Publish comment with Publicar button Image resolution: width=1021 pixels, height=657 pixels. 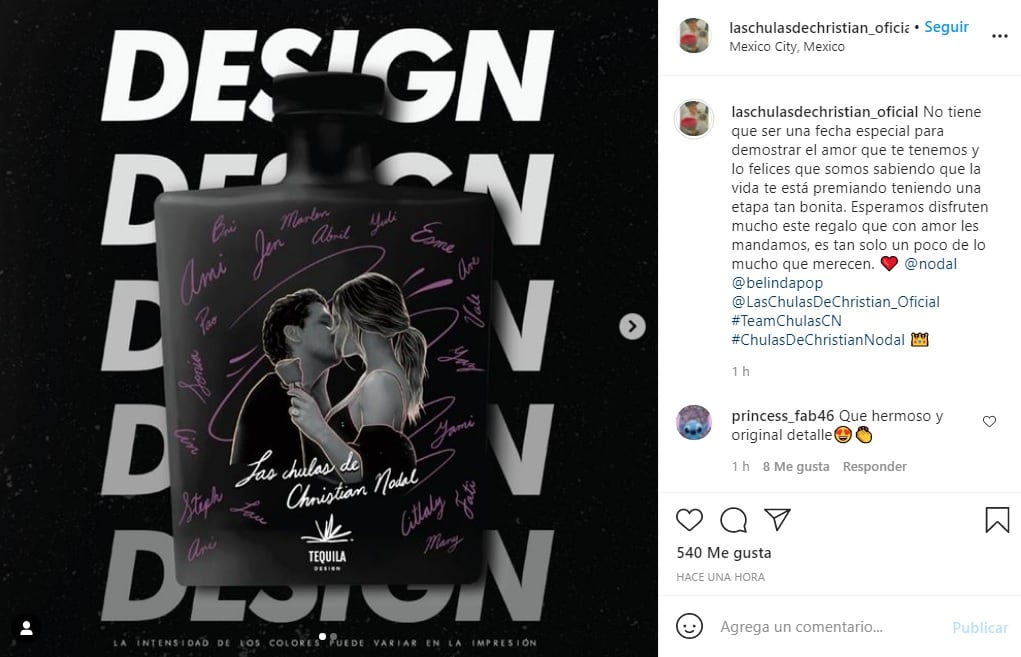(x=979, y=627)
